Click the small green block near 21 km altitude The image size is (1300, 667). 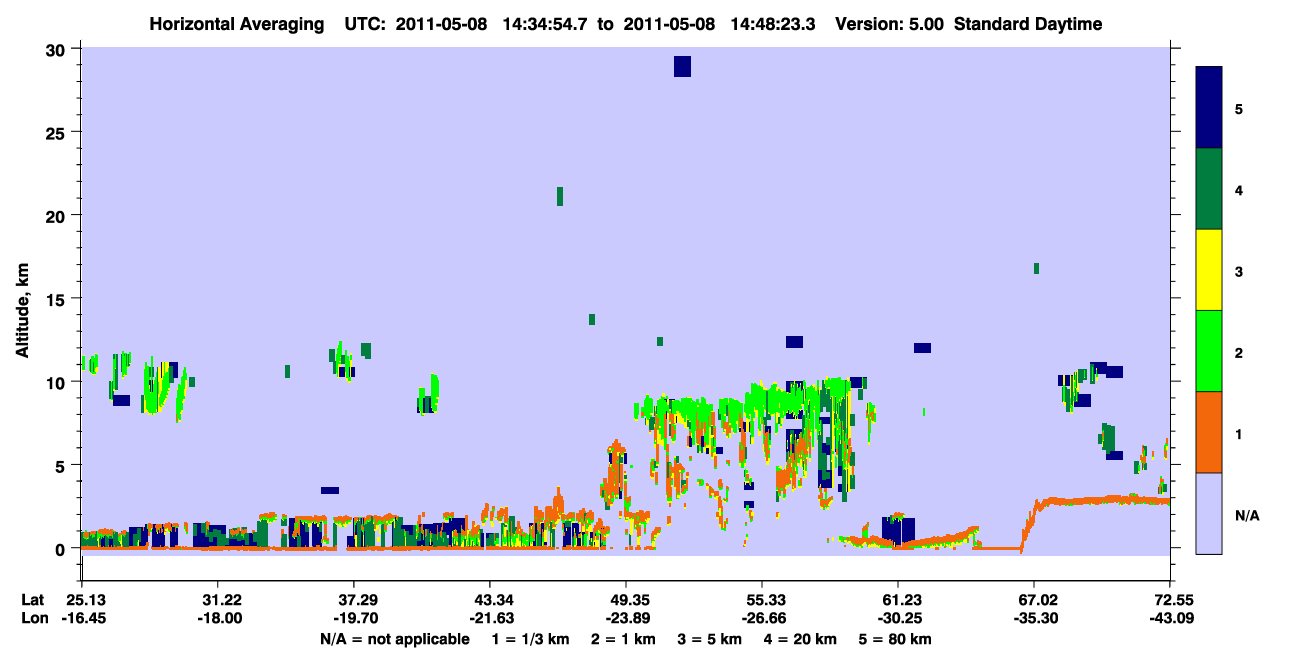(560, 196)
